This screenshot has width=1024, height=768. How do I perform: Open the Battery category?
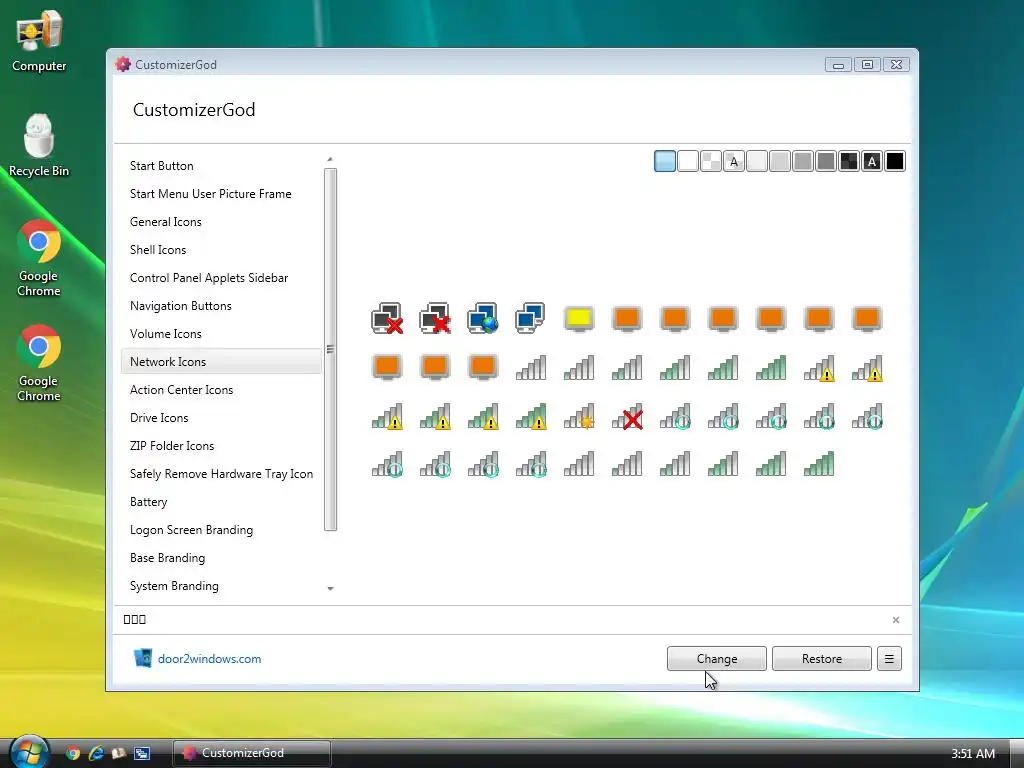coord(221,502)
